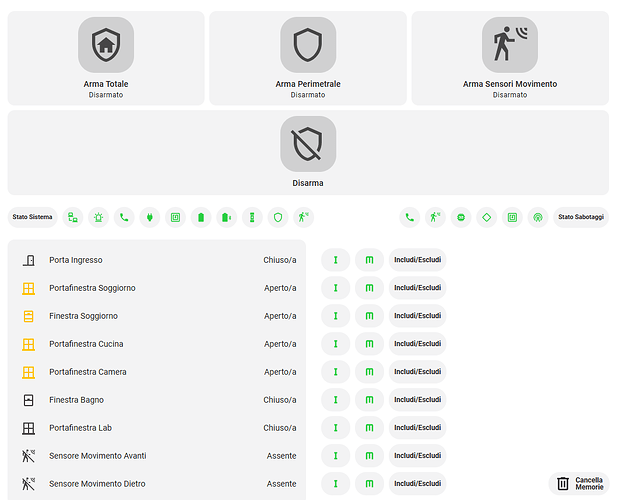
Task: Click the motion walker icon in Stato Sistema row
Action: (303, 217)
